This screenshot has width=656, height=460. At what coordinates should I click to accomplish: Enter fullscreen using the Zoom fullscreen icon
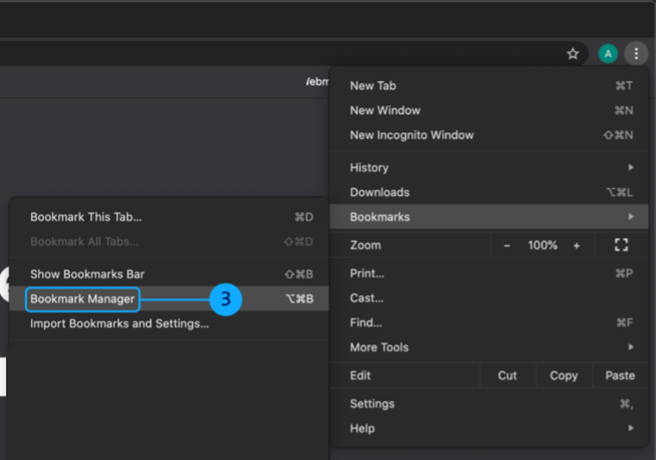pos(620,245)
